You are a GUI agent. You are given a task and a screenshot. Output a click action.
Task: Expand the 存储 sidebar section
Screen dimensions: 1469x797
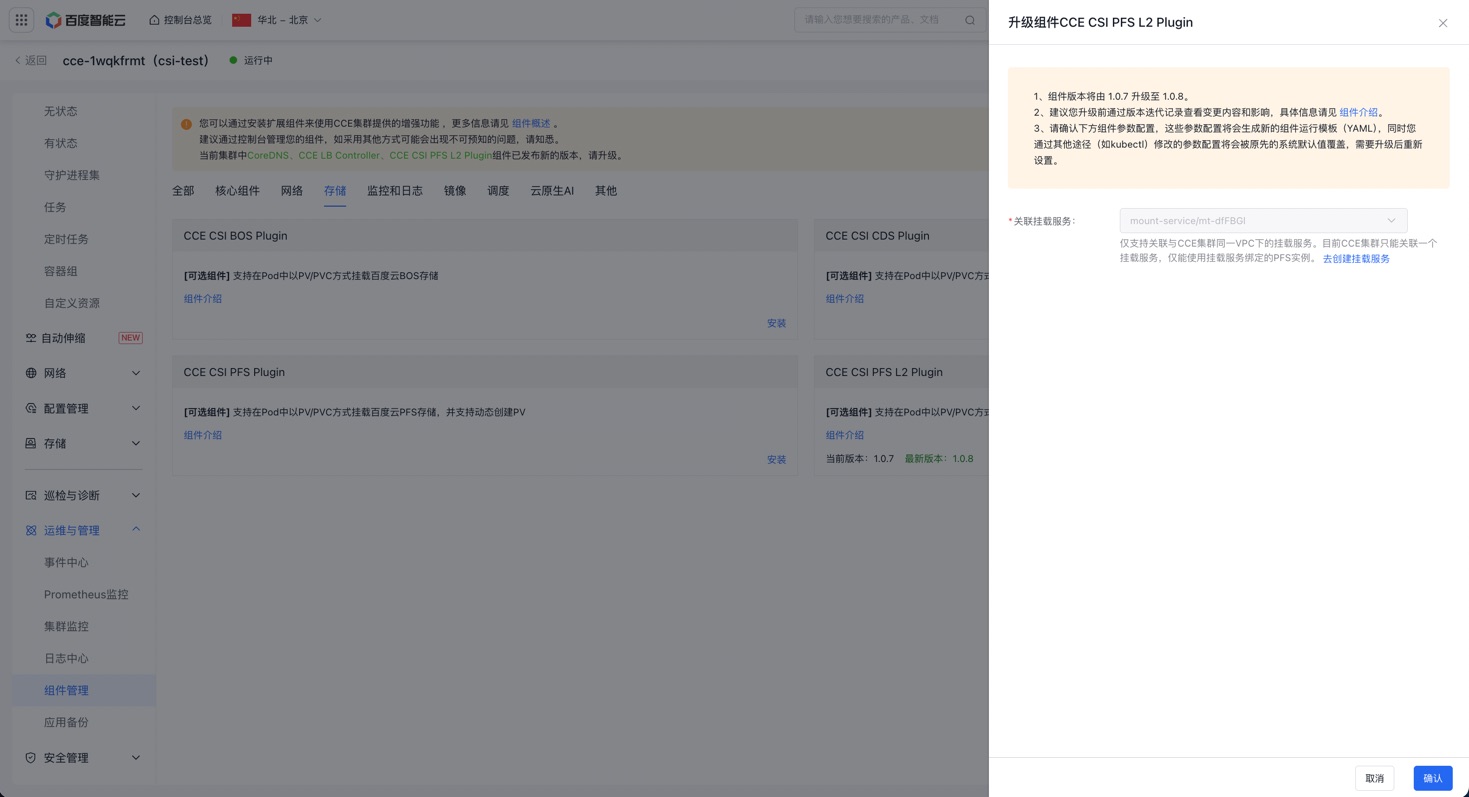[x=136, y=443]
